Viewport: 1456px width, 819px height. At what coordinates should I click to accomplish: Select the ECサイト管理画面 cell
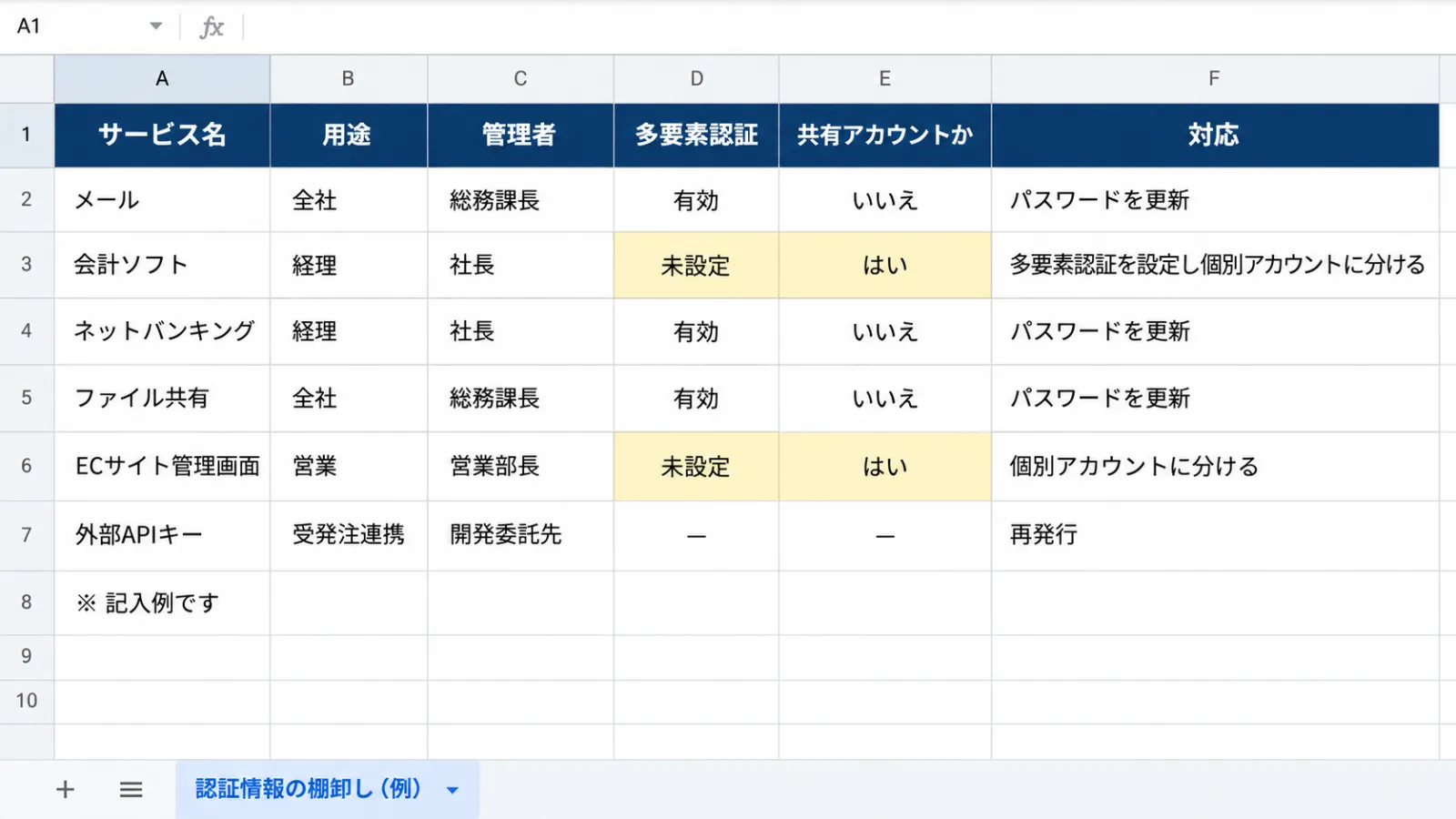tap(162, 466)
